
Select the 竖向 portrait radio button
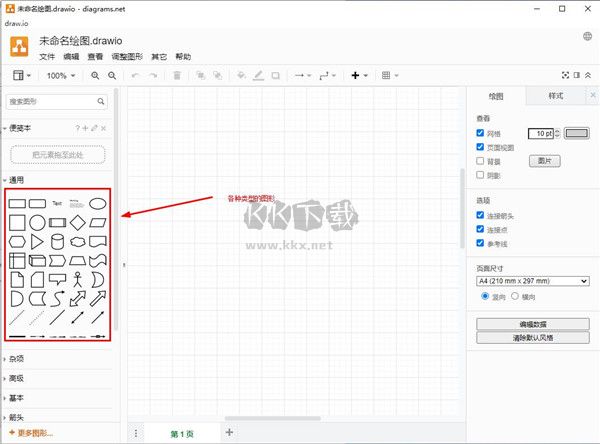(x=485, y=296)
